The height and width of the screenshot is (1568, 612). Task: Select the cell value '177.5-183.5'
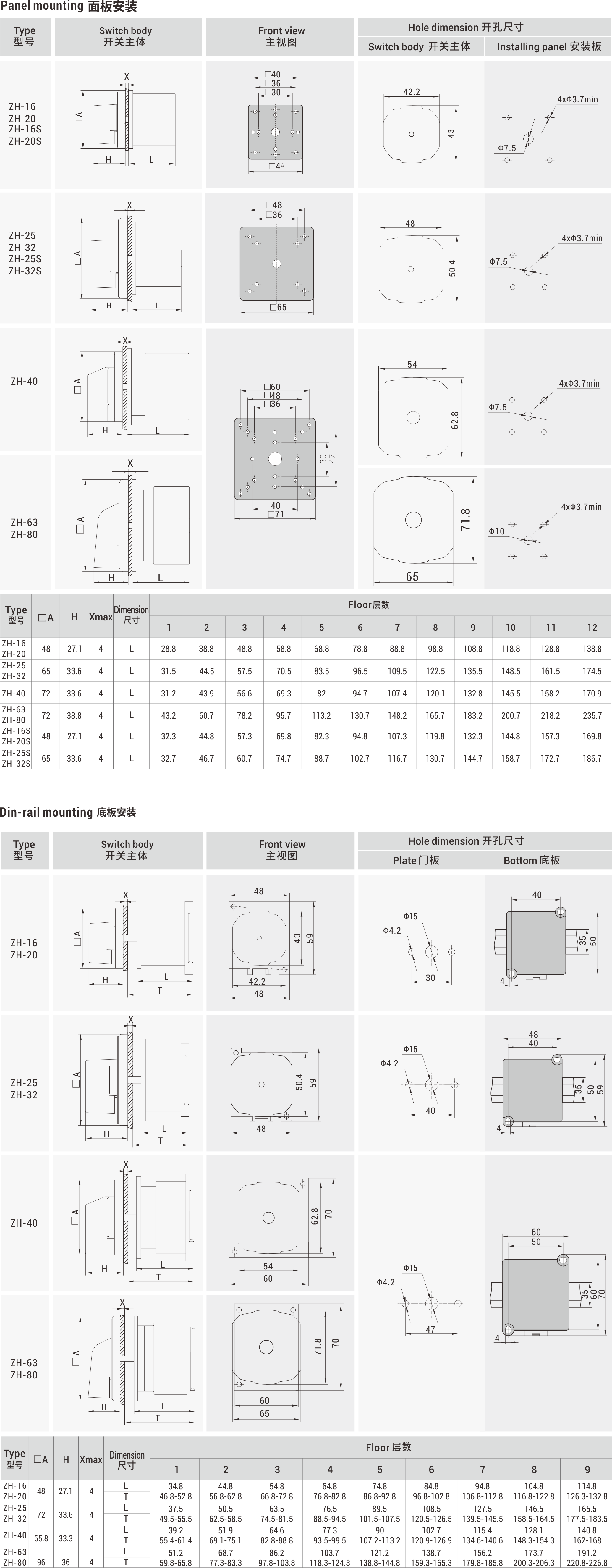[x=587, y=1518]
